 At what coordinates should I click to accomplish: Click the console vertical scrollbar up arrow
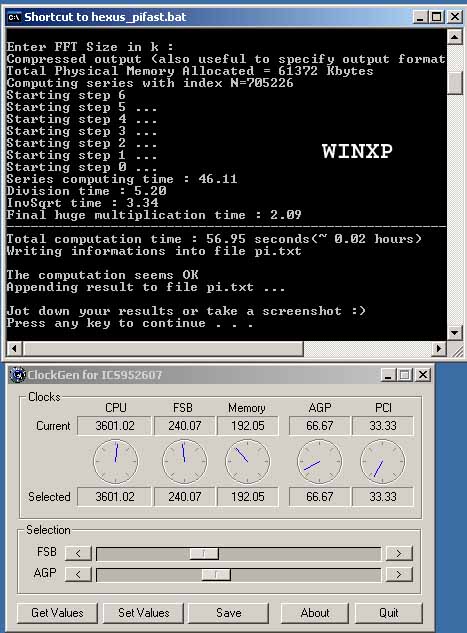[454, 38]
